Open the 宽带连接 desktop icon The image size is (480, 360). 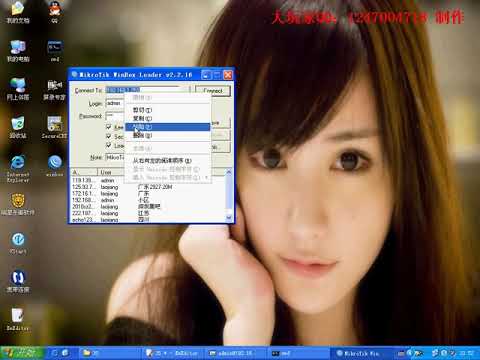[x=18, y=281]
